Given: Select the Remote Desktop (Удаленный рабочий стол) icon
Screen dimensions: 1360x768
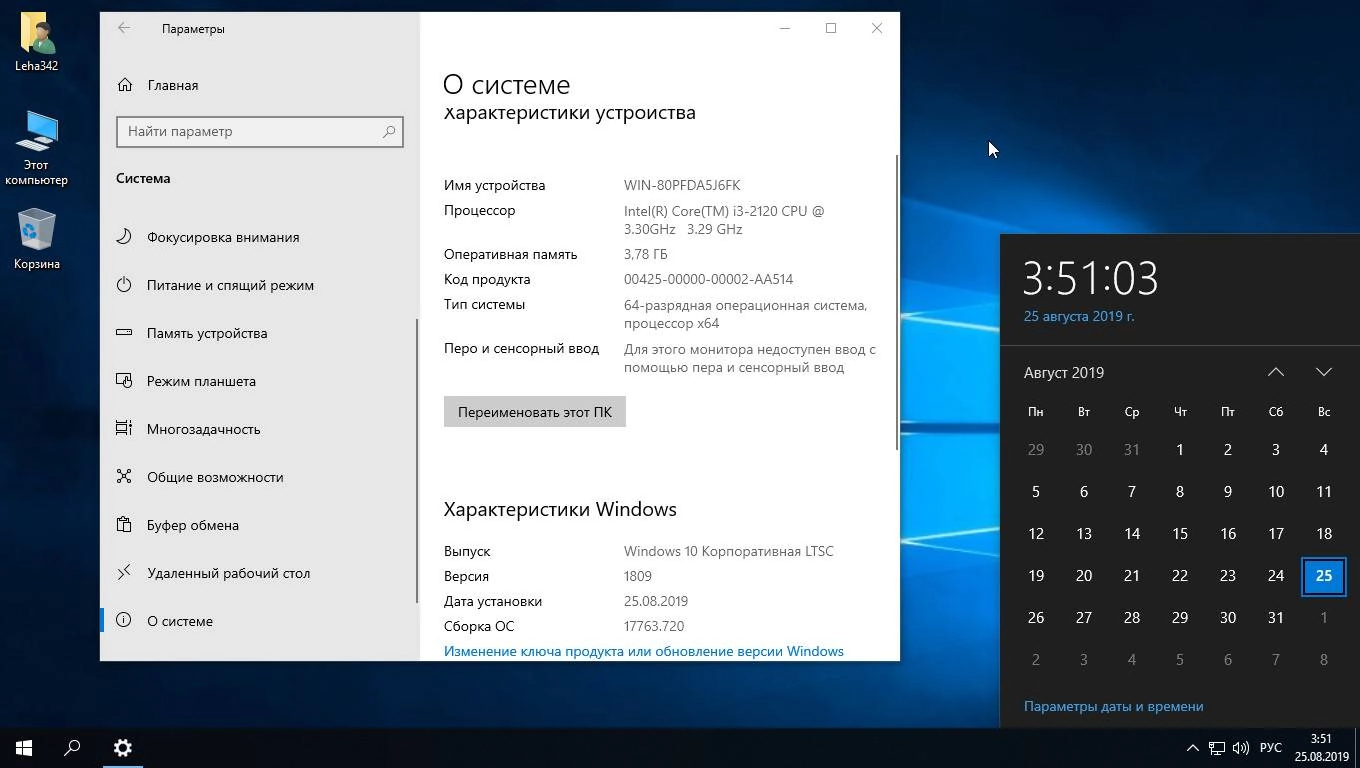Looking at the screenshot, I should [124, 573].
